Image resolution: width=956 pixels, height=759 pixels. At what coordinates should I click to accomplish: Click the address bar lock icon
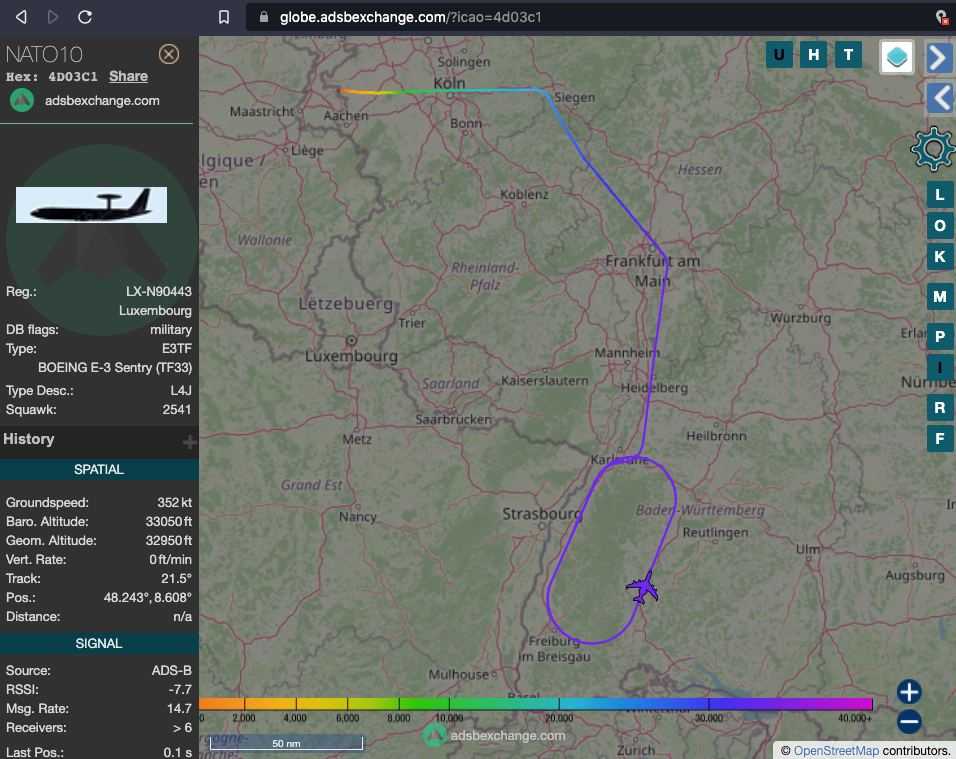pyautogui.click(x=263, y=17)
